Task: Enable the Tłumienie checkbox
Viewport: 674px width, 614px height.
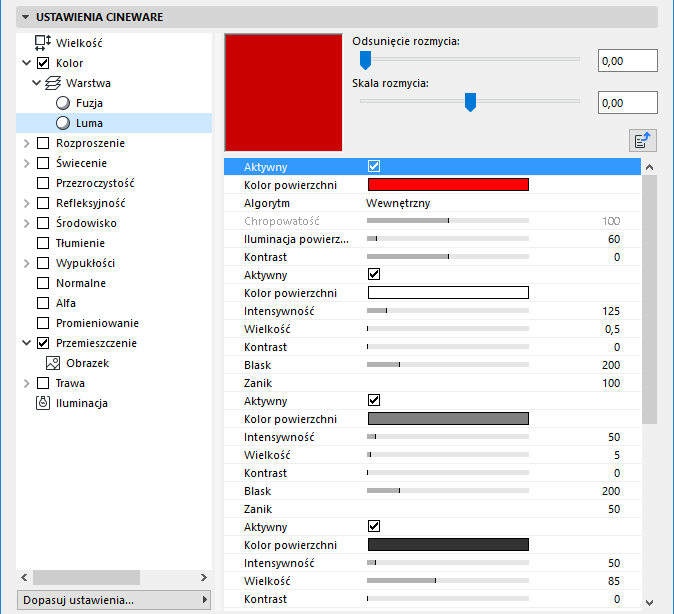Action: [43, 243]
